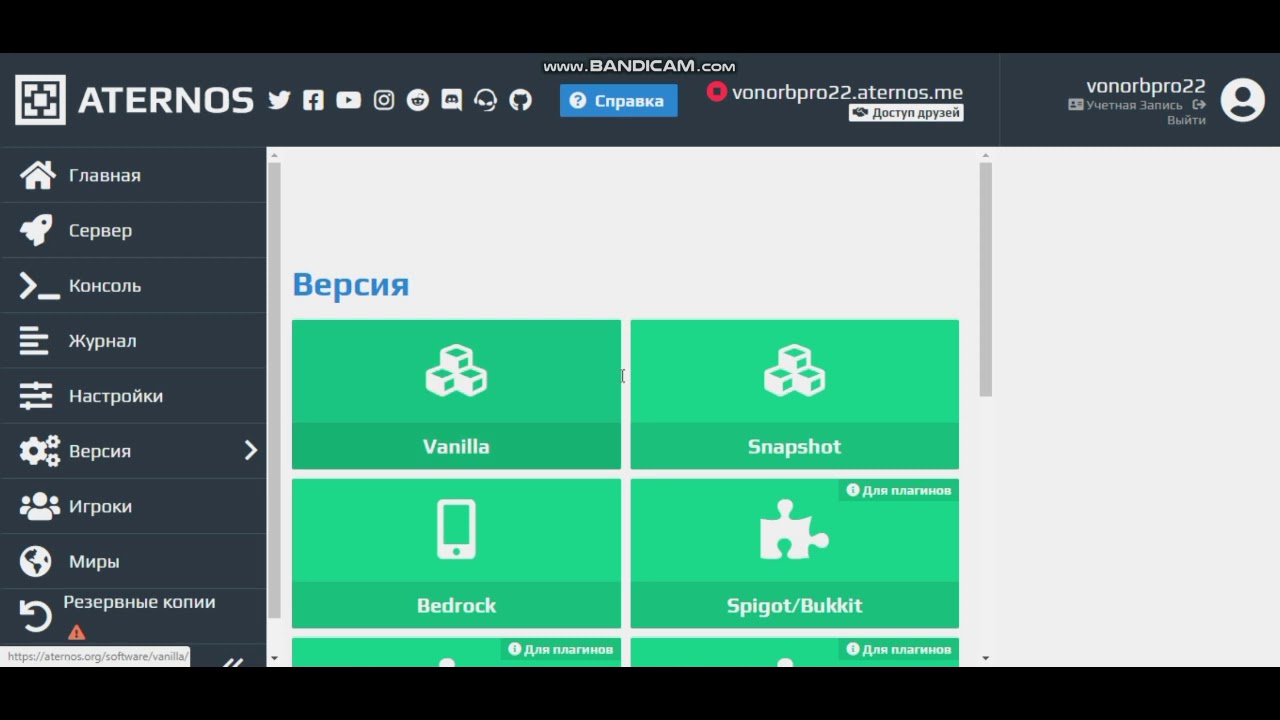Go to Главная in the sidebar
The image size is (1280, 720).
click(133, 175)
